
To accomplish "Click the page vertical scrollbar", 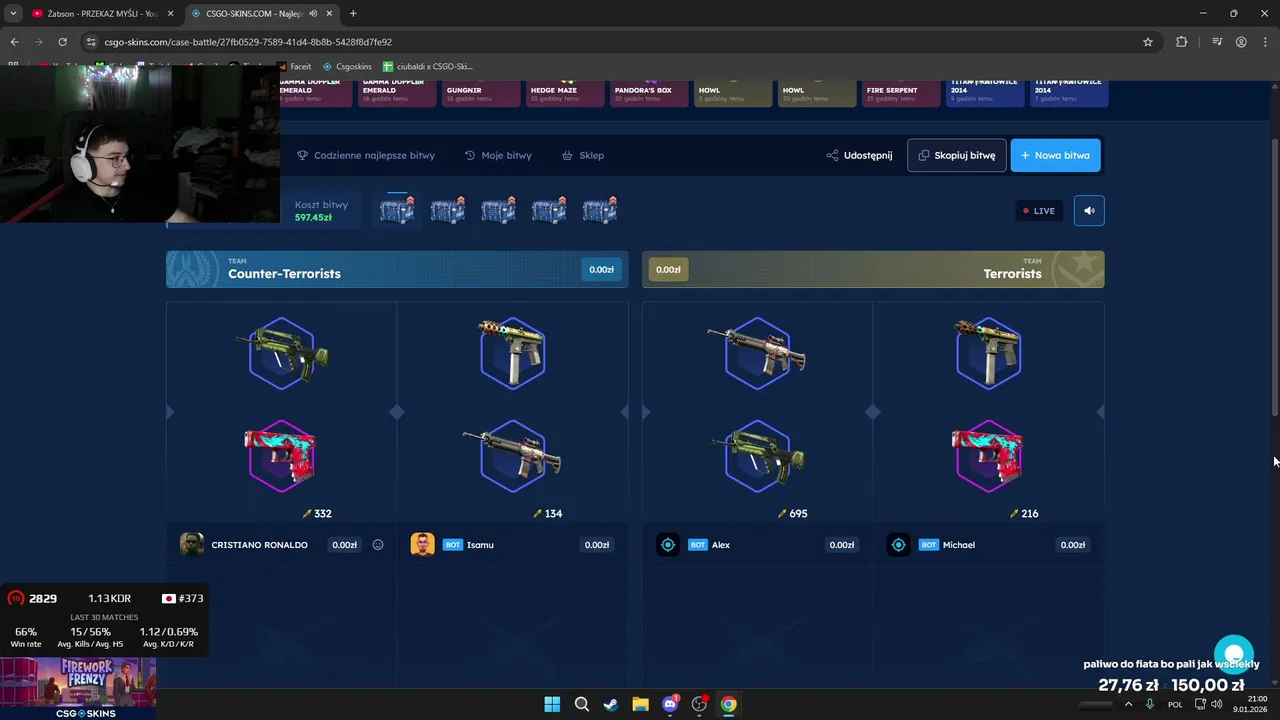I will (1274, 277).
